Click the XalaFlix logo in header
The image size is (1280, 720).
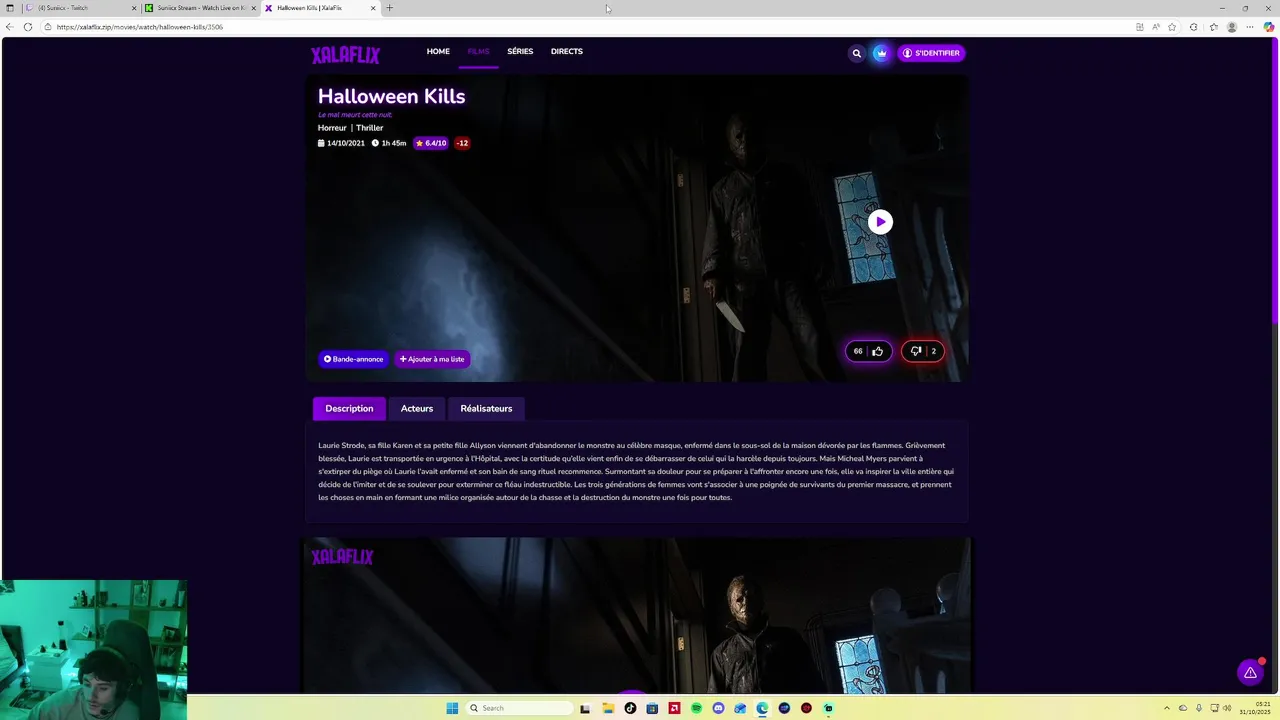click(345, 55)
